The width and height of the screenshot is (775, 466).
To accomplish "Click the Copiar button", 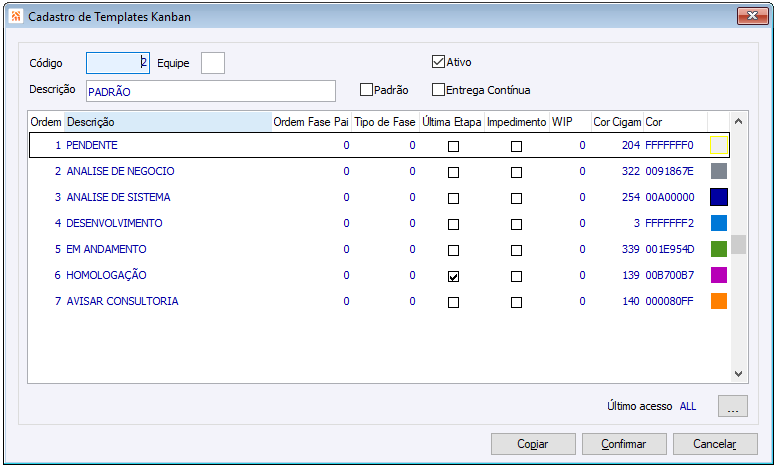I will [533, 444].
